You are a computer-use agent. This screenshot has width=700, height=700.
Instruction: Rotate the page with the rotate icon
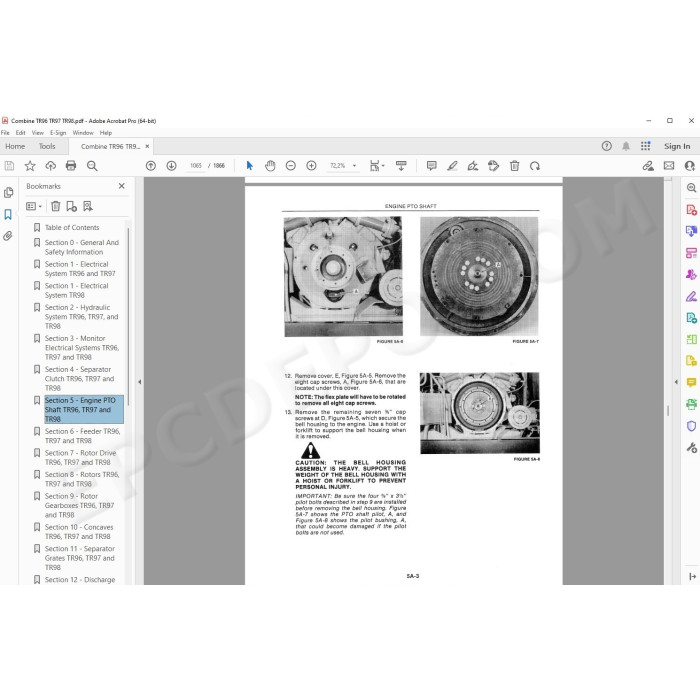pos(535,166)
